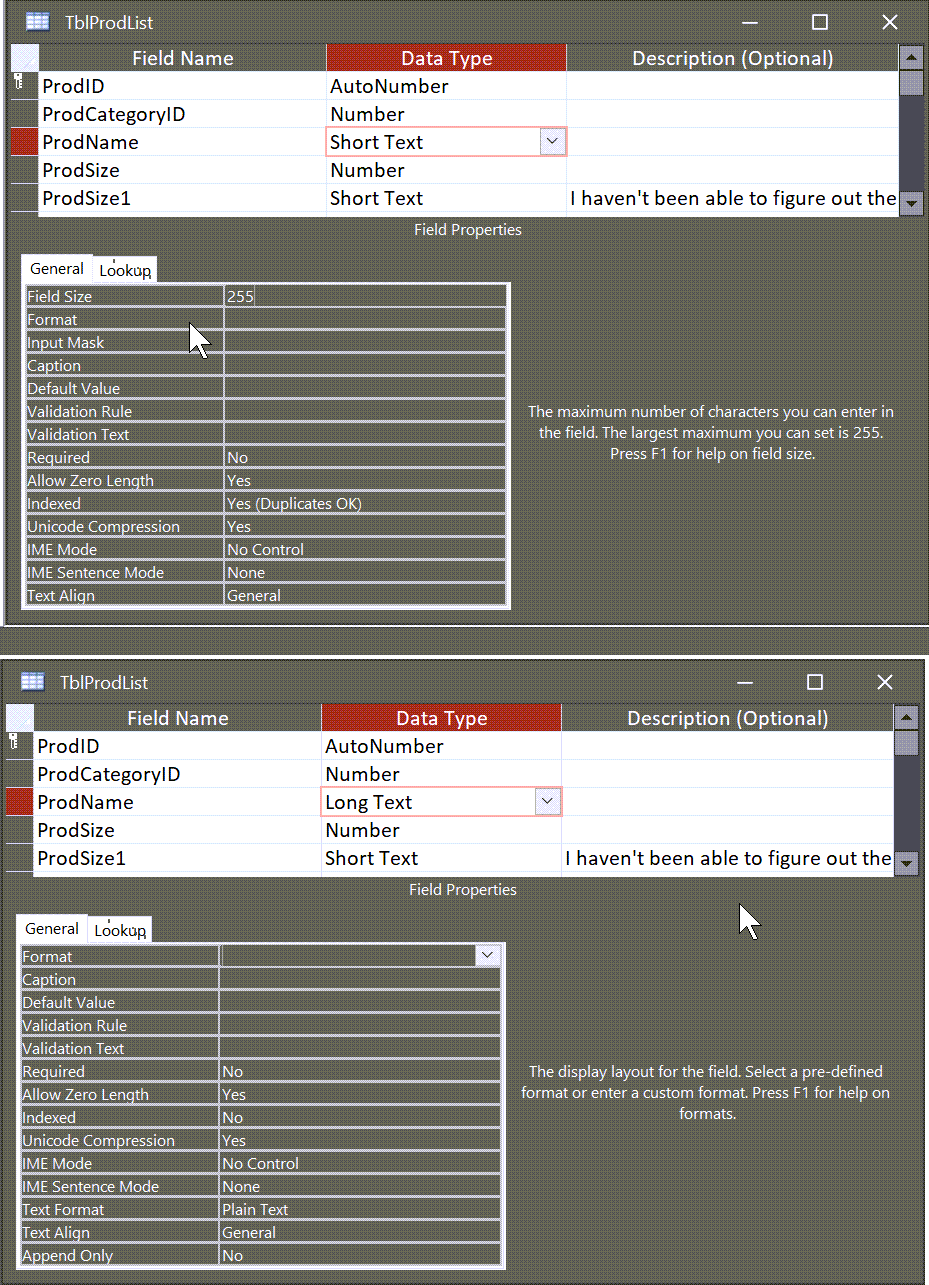
Task: Click IME Mode value in upper window
Action: (365, 549)
